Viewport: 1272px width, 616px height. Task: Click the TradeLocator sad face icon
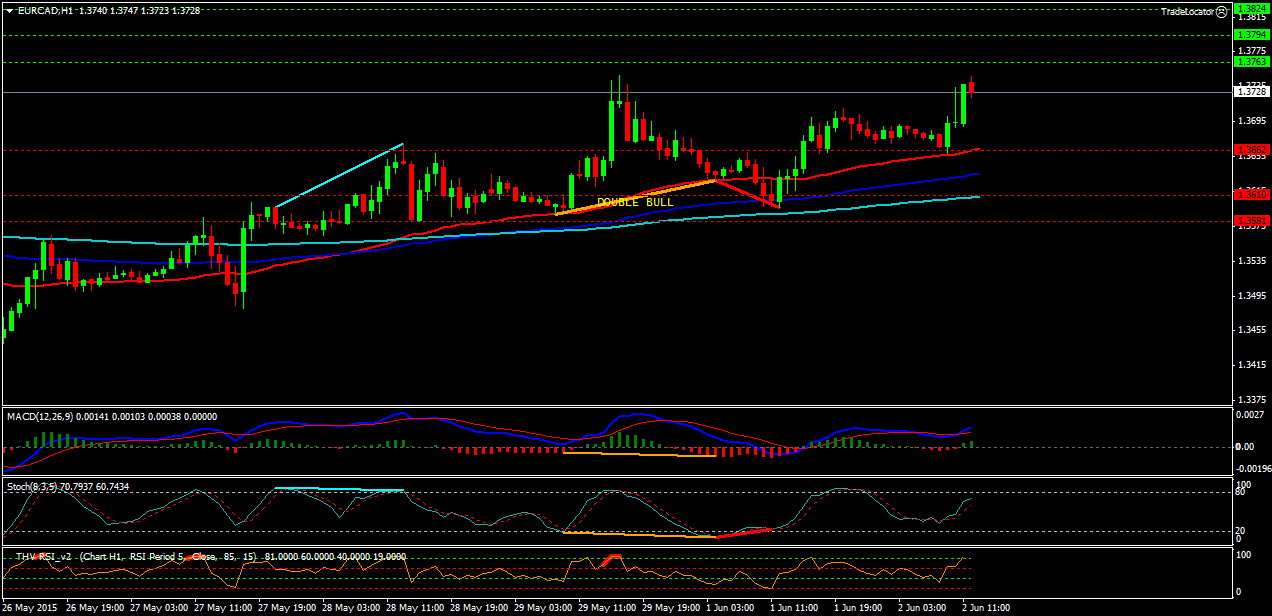pos(1223,11)
